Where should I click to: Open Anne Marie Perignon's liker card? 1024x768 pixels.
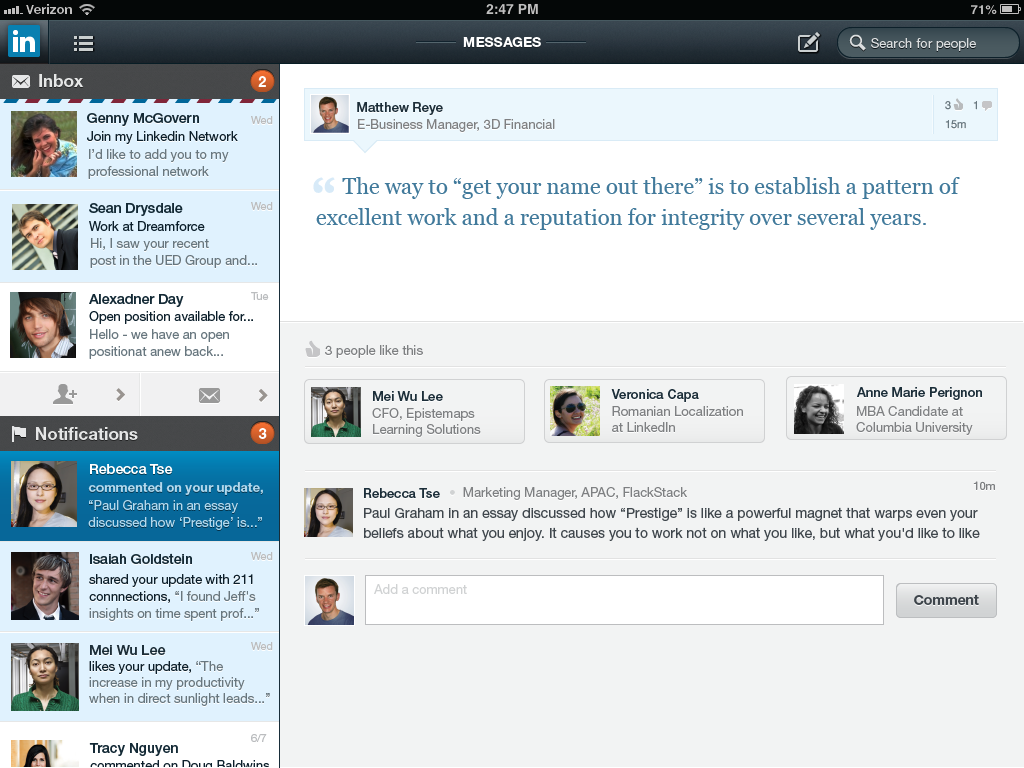[x=896, y=409]
